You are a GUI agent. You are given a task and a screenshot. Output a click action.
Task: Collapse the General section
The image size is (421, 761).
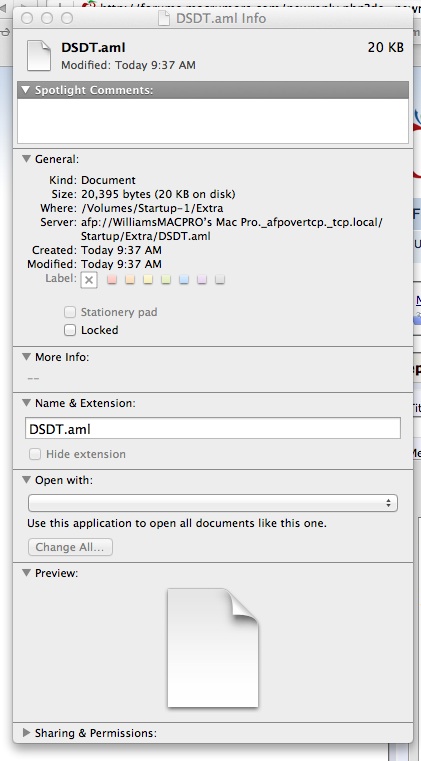click(26, 159)
